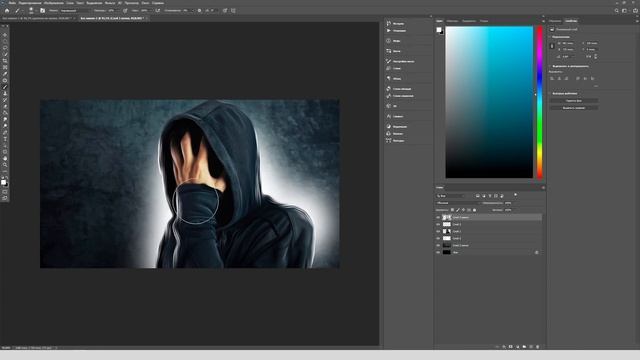
Task: Toggle the layer filtering on/off switch
Action: point(516,195)
